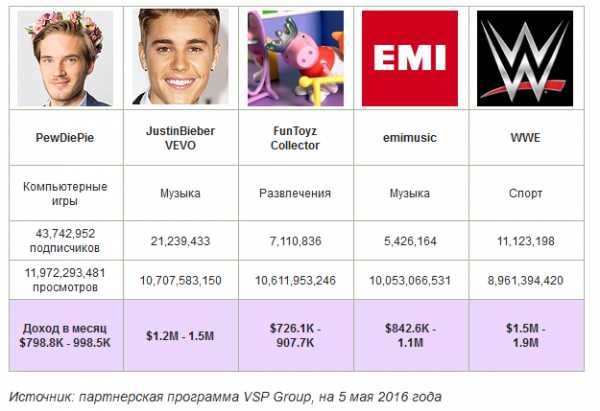Select the FunToyz Collector pig toy image
This screenshot has height=411, width=600.
pos(295,58)
